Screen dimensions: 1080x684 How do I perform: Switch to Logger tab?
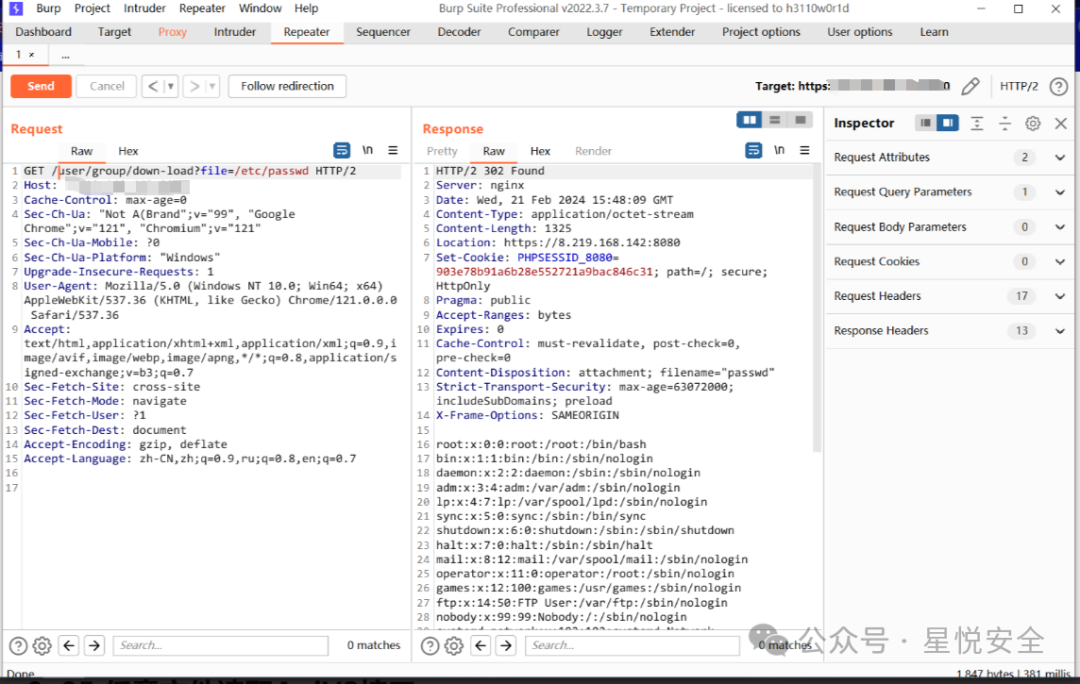tap(604, 32)
